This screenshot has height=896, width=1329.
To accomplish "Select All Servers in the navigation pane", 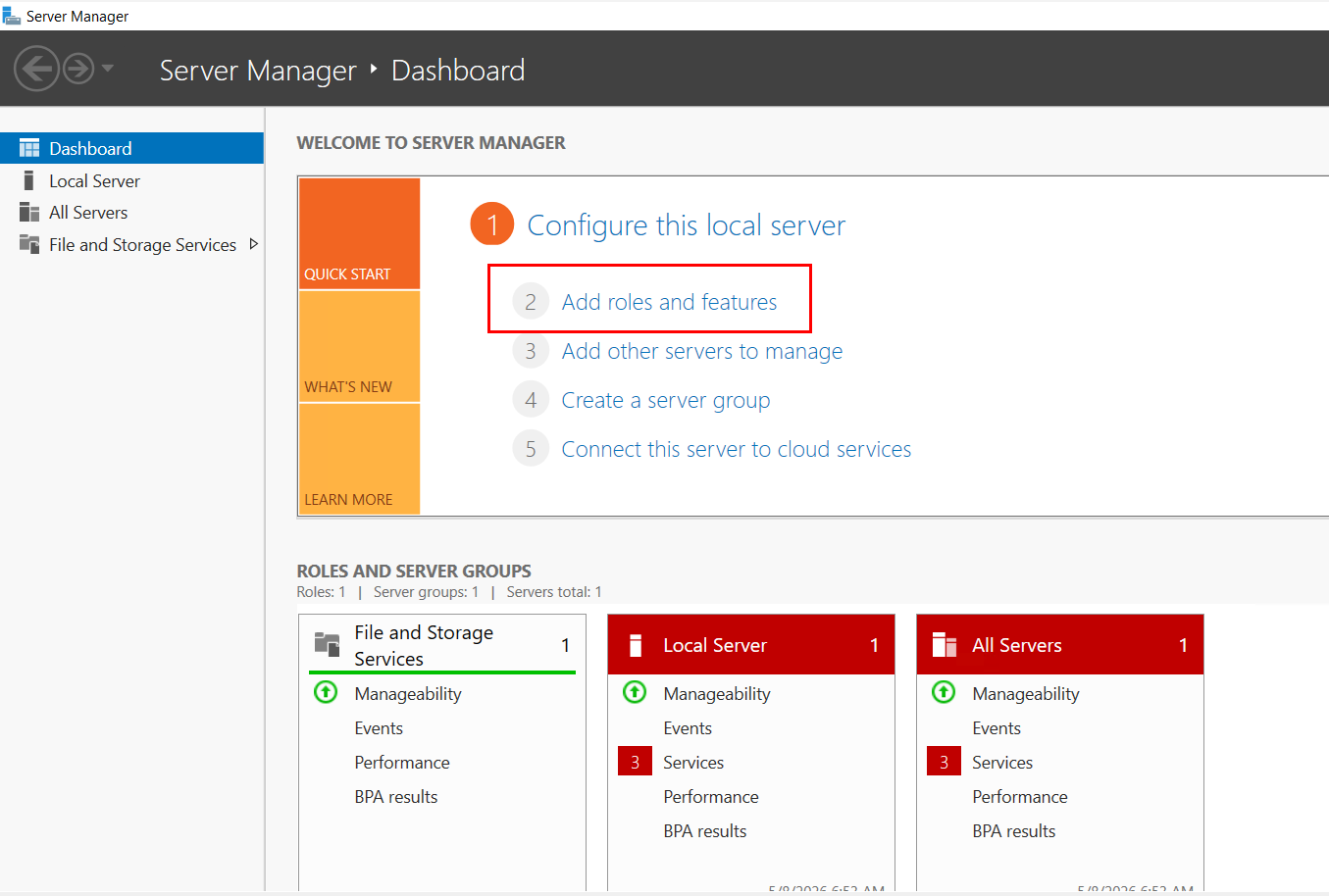I will (x=131, y=212).
